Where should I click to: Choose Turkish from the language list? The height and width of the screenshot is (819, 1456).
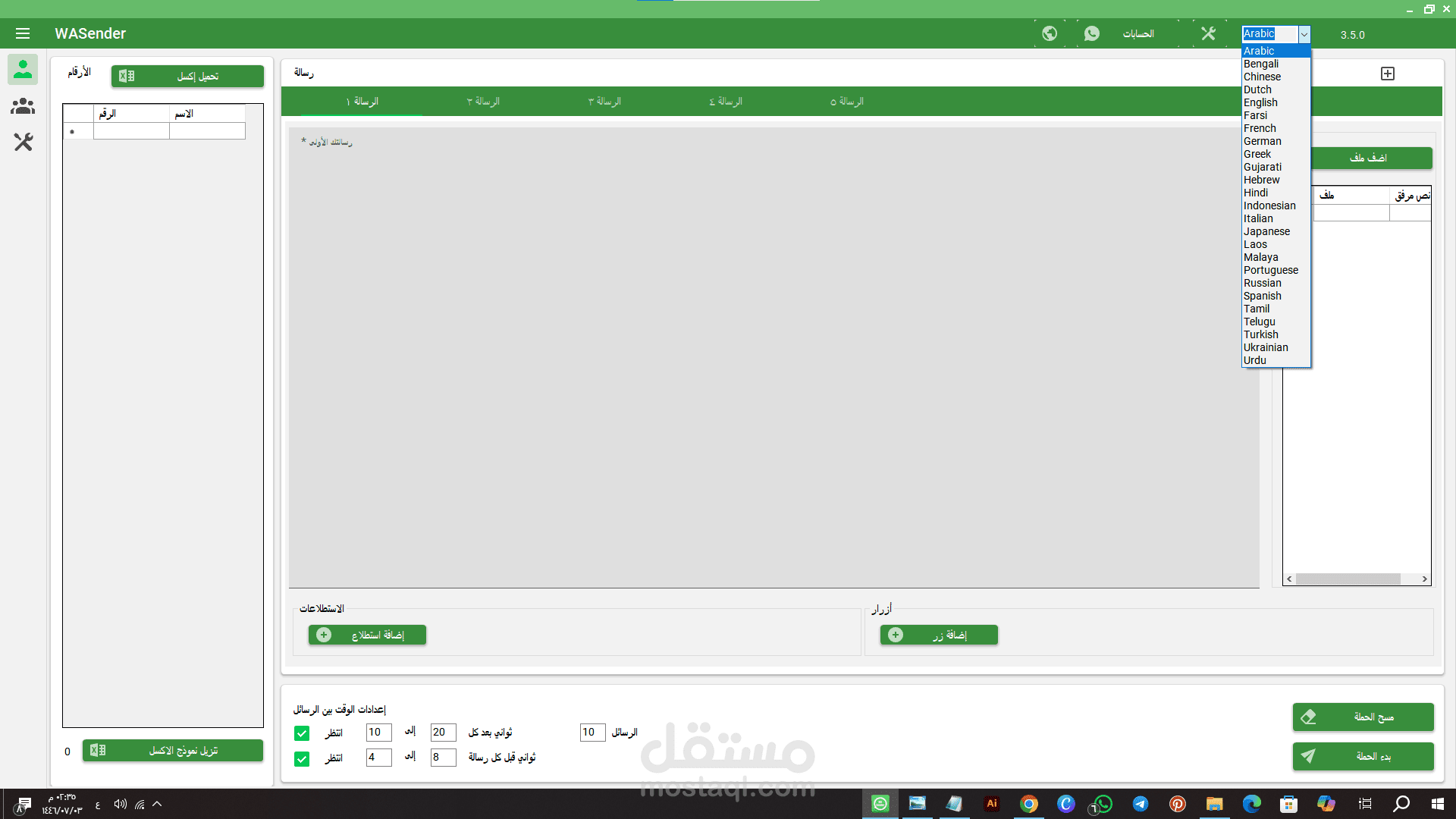pyautogui.click(x=1260, y=334)
